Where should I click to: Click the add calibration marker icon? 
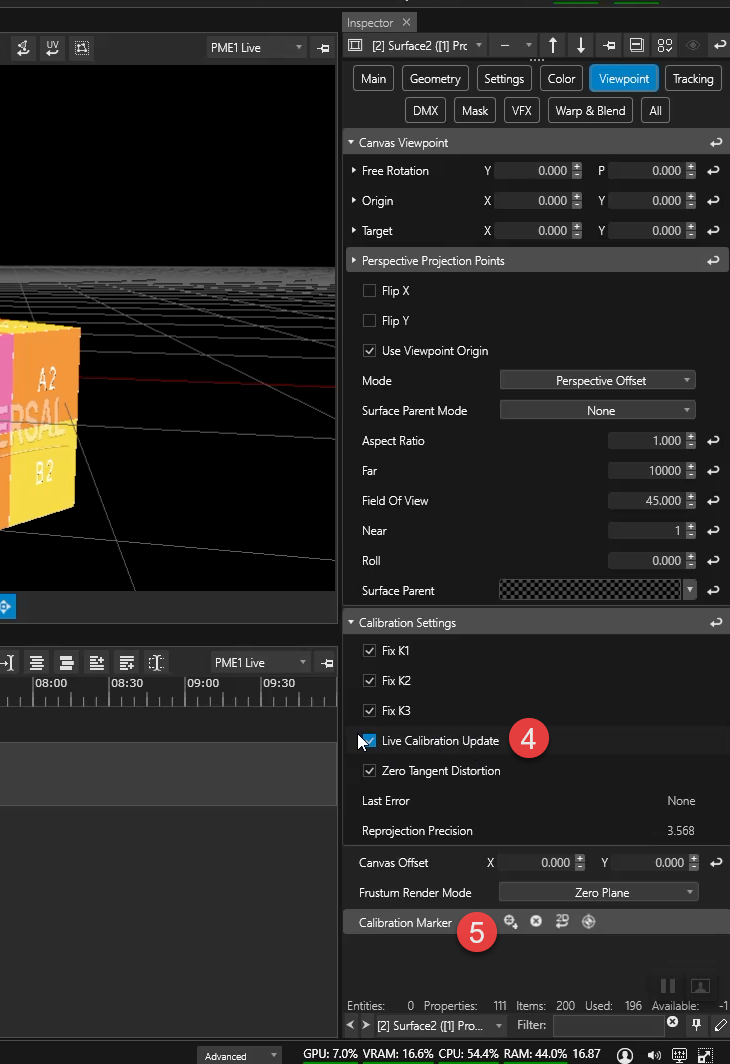[x=510, y=922]
